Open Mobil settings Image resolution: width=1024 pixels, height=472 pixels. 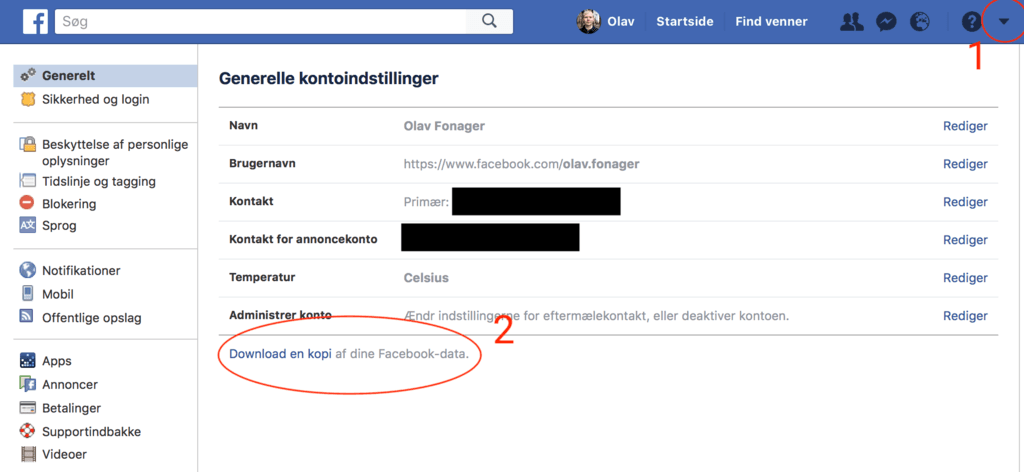57,294
